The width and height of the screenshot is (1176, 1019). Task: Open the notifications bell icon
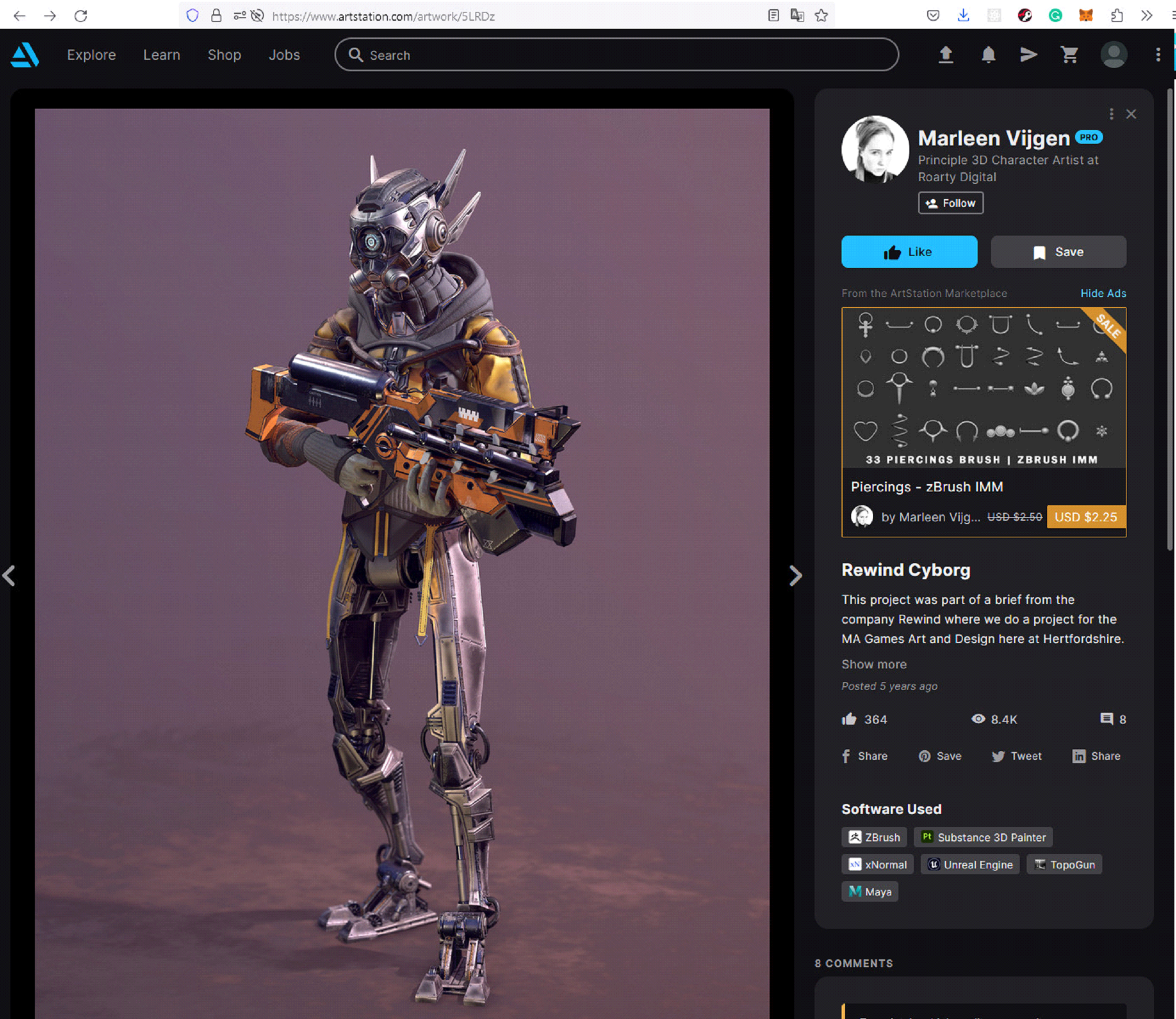(x=988, y=55)
